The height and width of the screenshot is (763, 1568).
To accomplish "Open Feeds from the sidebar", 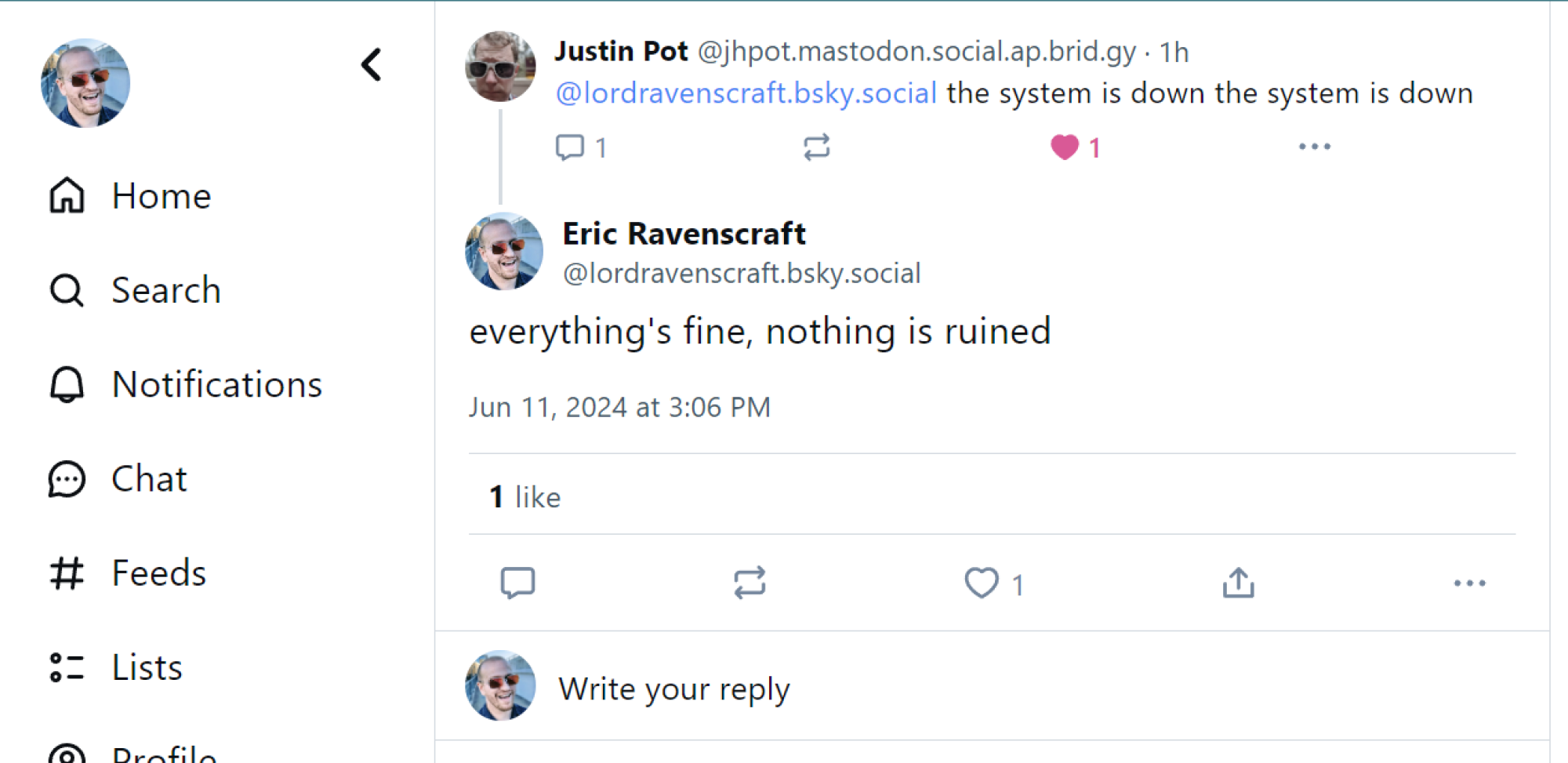I will point(158,572).
